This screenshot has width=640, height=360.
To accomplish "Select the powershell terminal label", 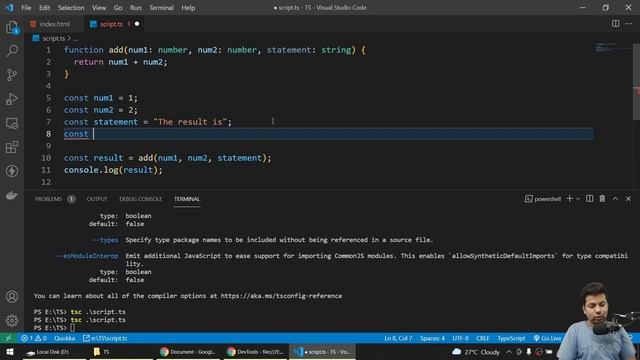I will (x=543, y=199).
